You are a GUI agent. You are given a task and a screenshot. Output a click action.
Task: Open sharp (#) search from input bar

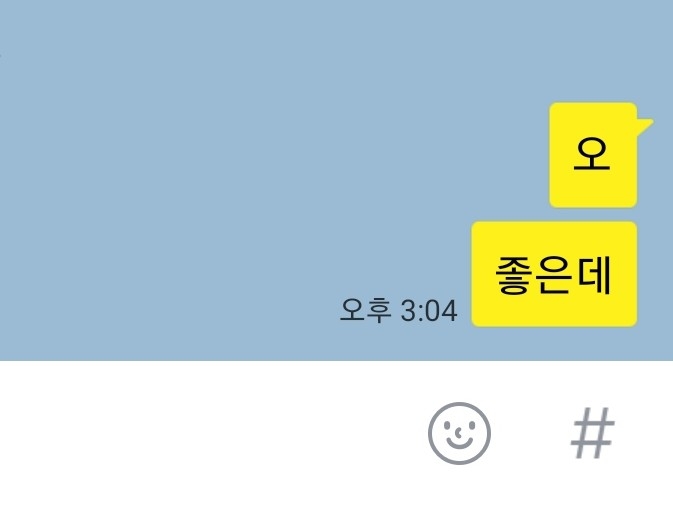(593, 433)
